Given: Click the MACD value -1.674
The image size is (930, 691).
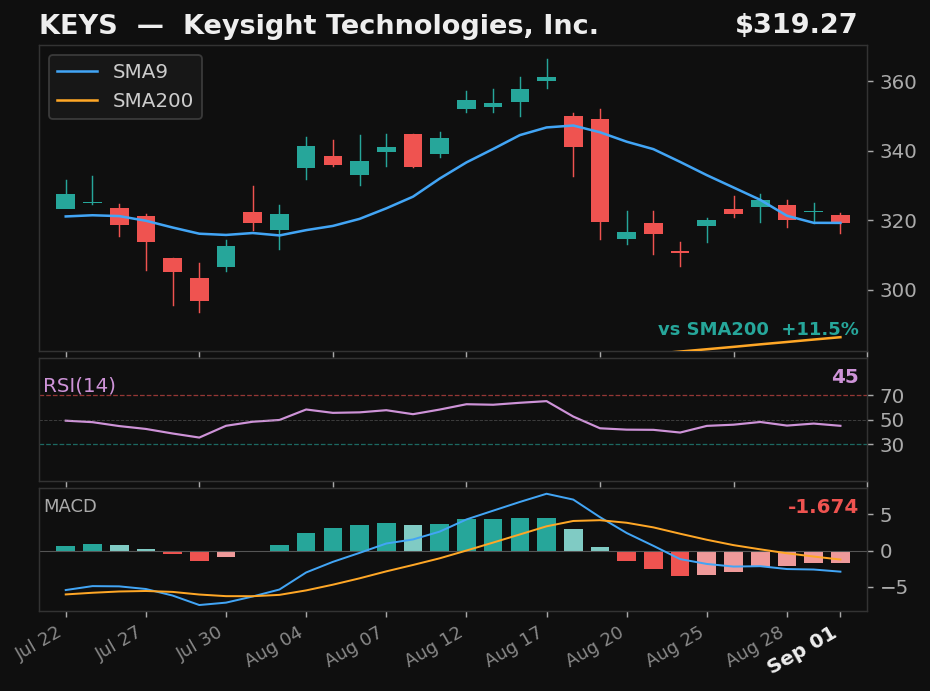Looking at the screenshot, I should pyautogui.click(x=823, y=507).
